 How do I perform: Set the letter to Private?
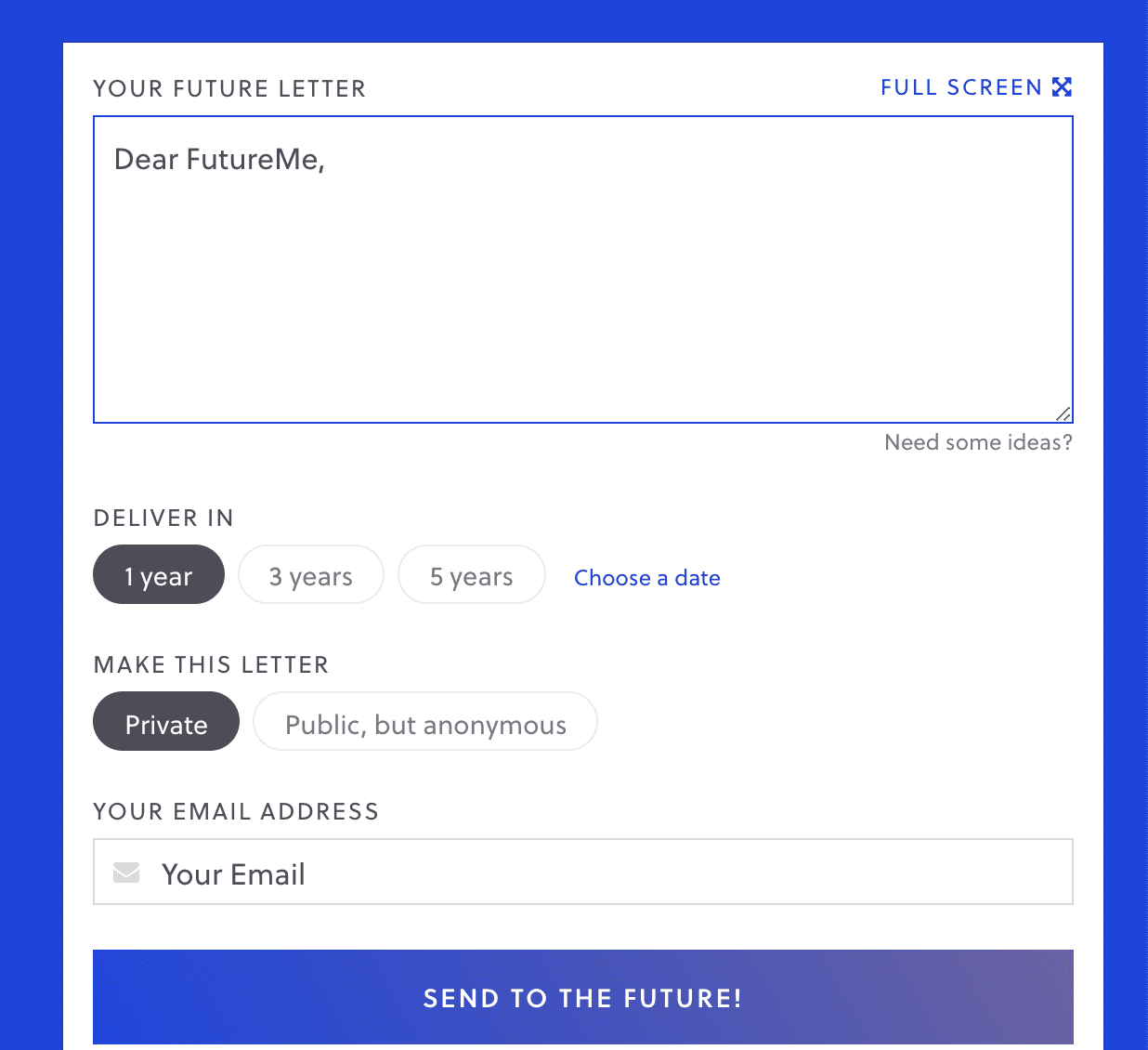(166, 722)
